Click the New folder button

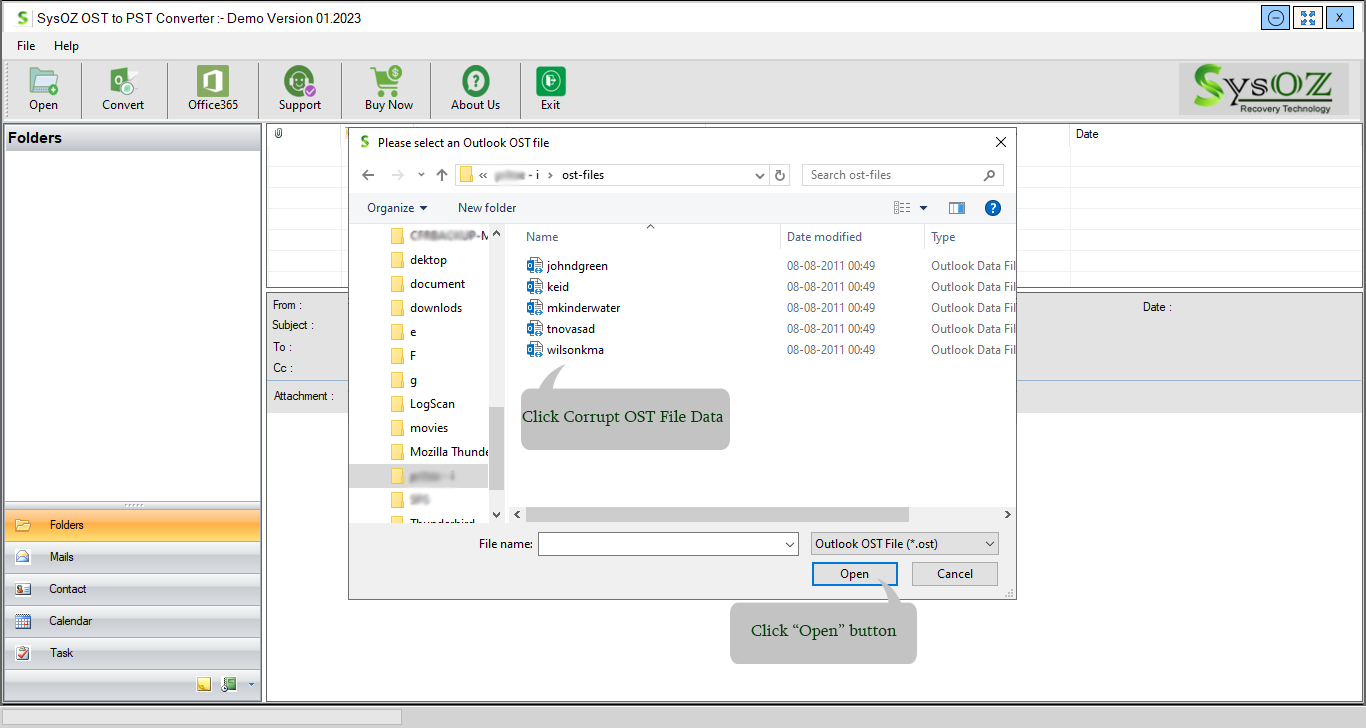click(x=487, y=208)
